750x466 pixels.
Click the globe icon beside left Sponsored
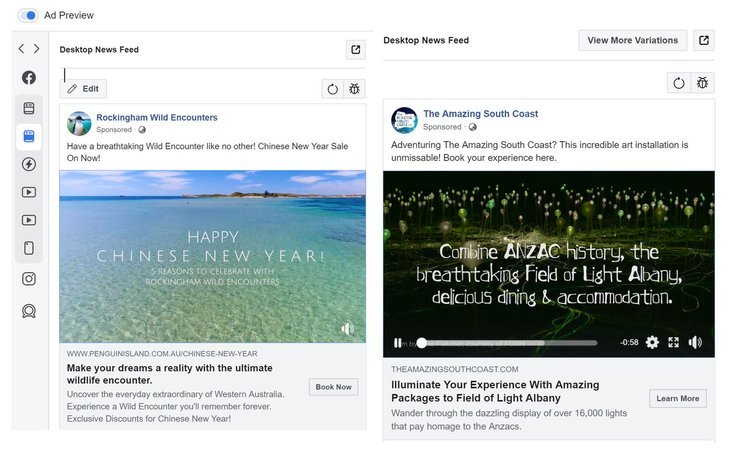[x=142, y=130]
